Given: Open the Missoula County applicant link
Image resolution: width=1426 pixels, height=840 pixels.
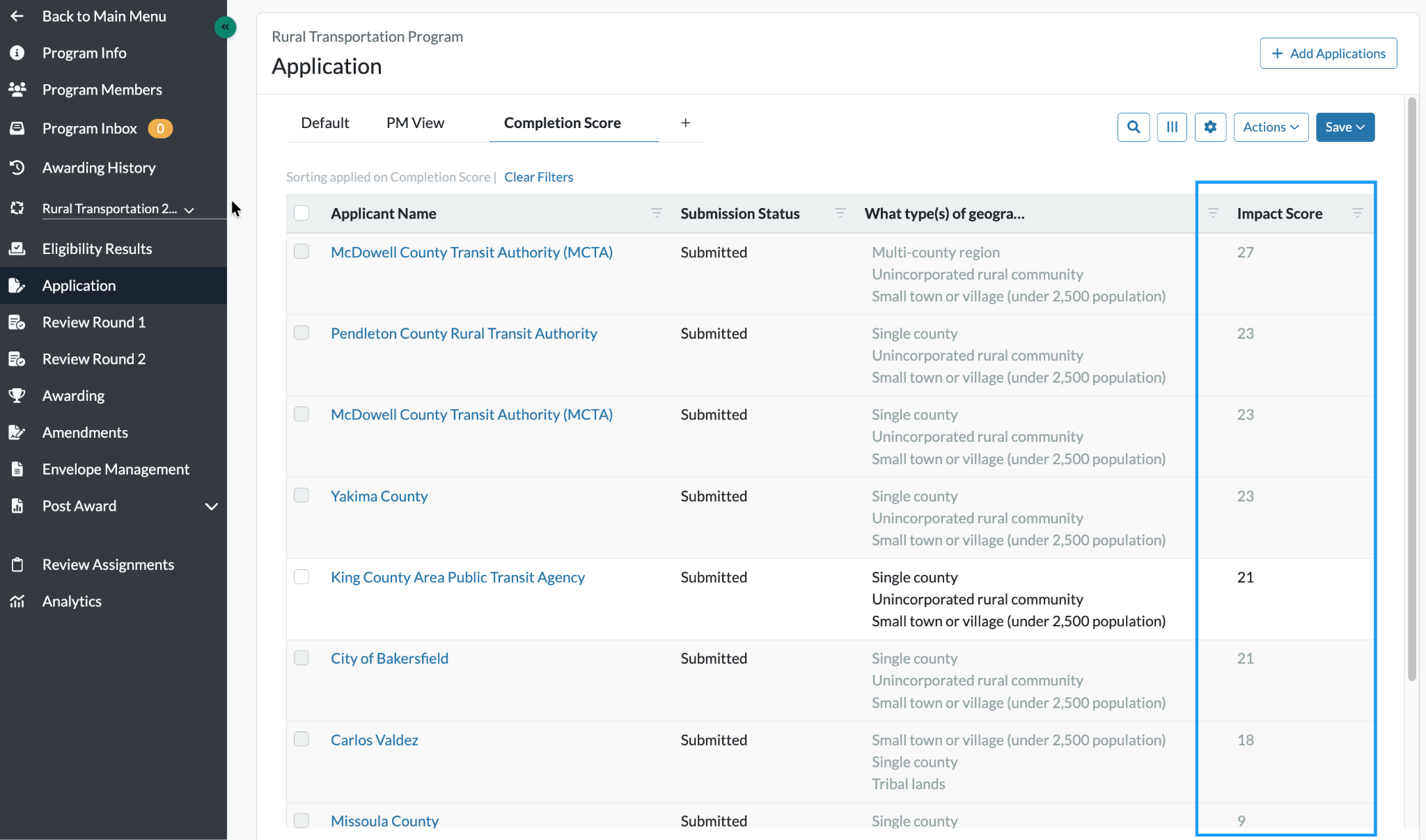Looking at the screenshot, I should coord(384,821).
